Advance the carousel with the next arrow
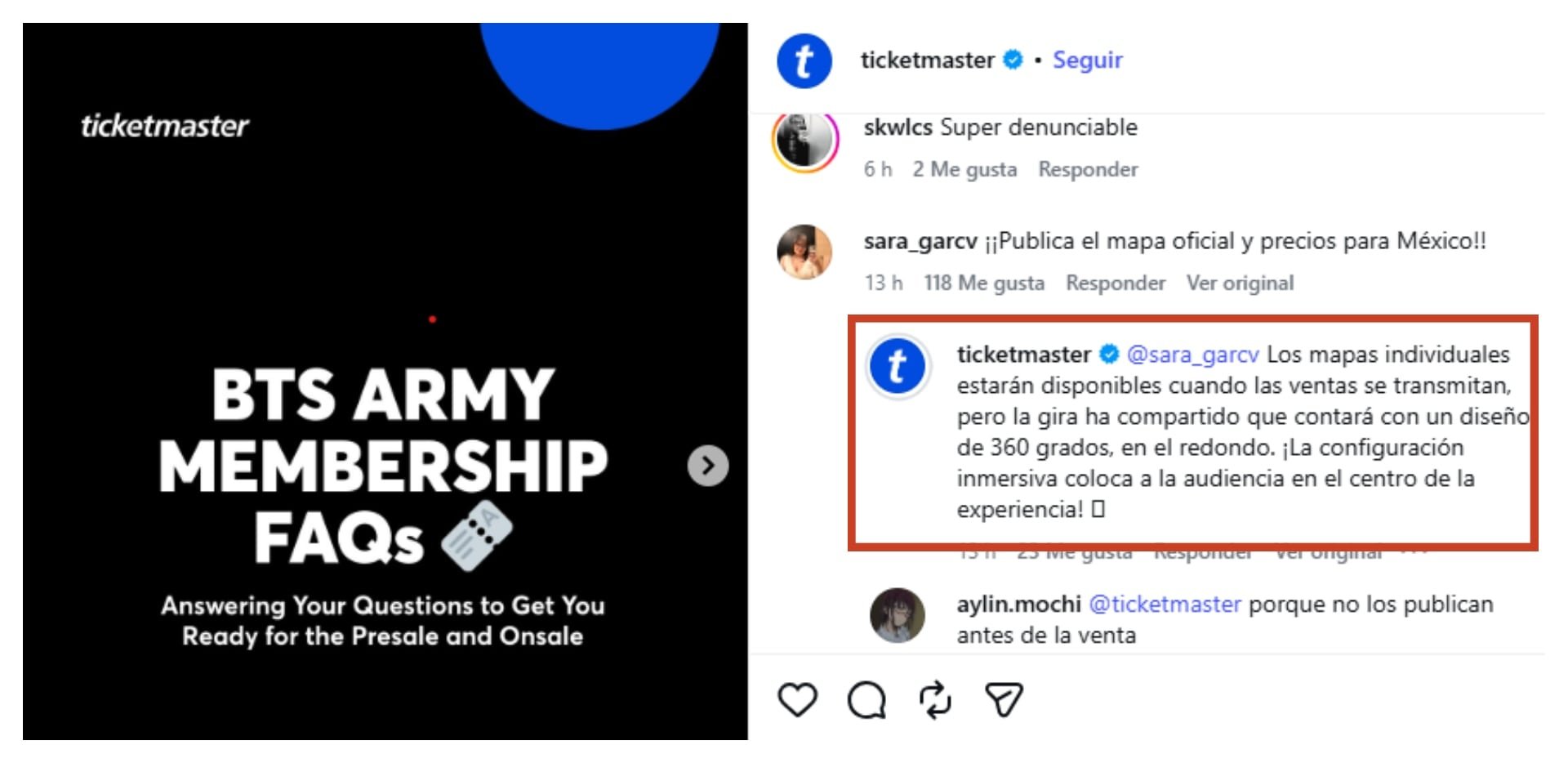The image size is (1568, 763). point(707,466)
